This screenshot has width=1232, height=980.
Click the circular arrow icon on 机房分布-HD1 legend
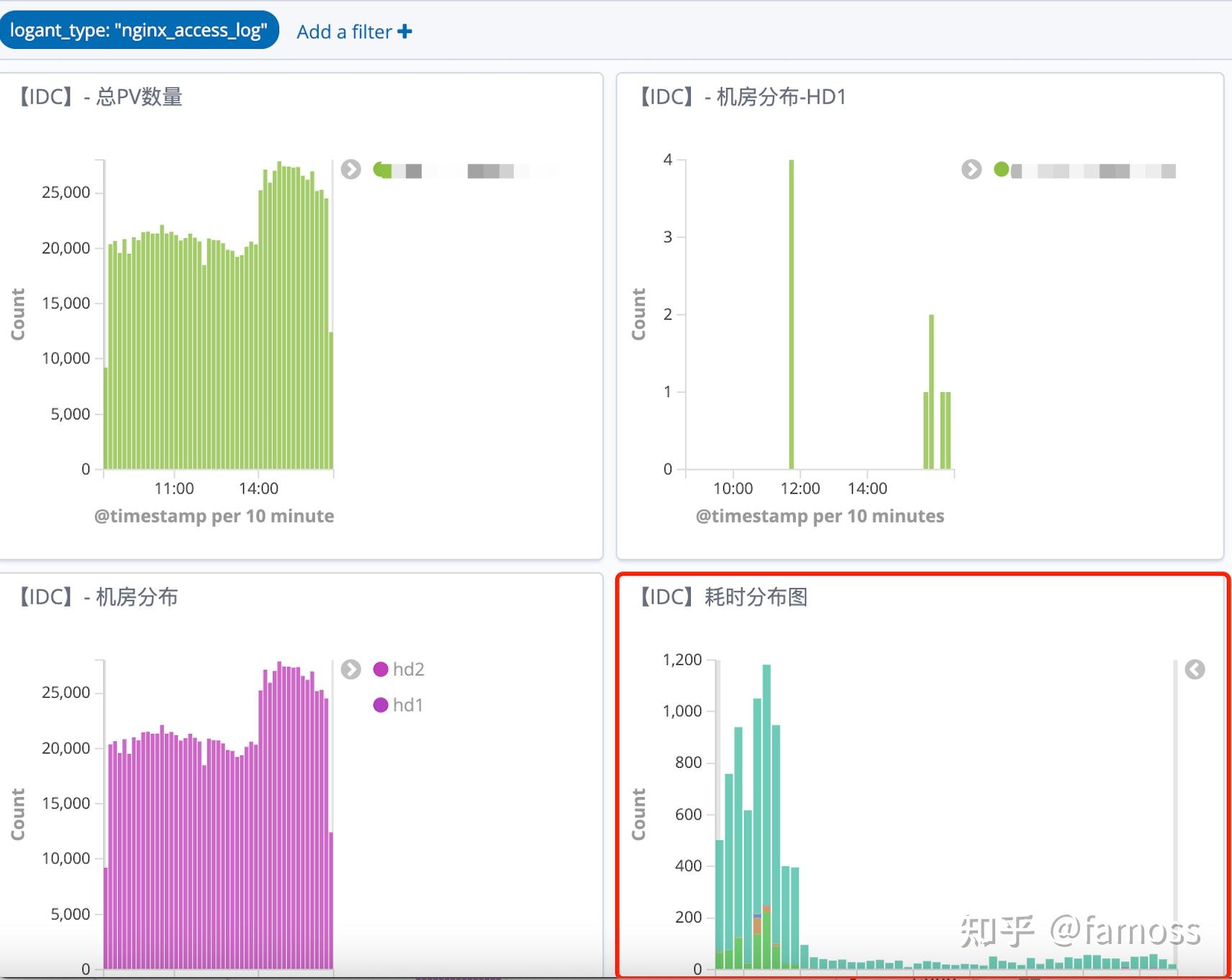click(971, 170)
